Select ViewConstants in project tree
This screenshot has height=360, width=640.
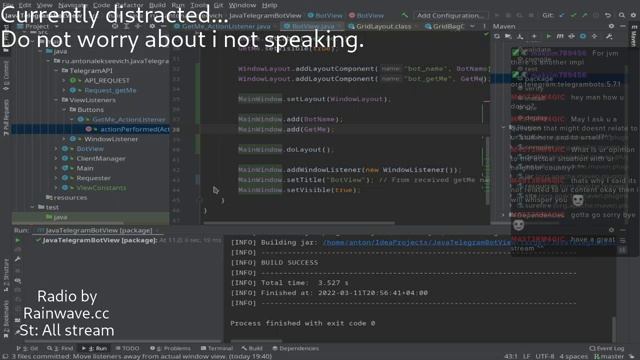point(101,188)
